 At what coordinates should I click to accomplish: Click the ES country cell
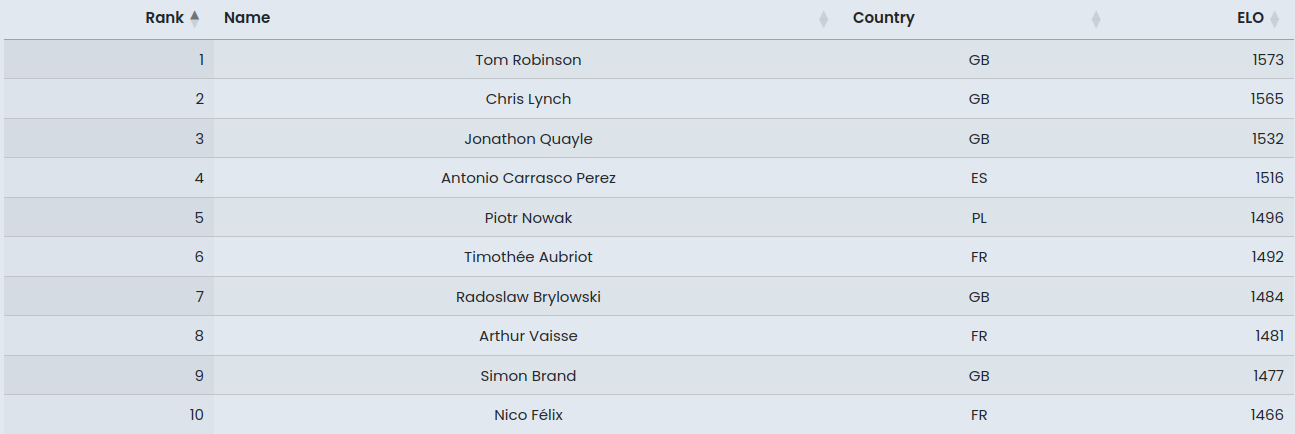click(979, 178)
